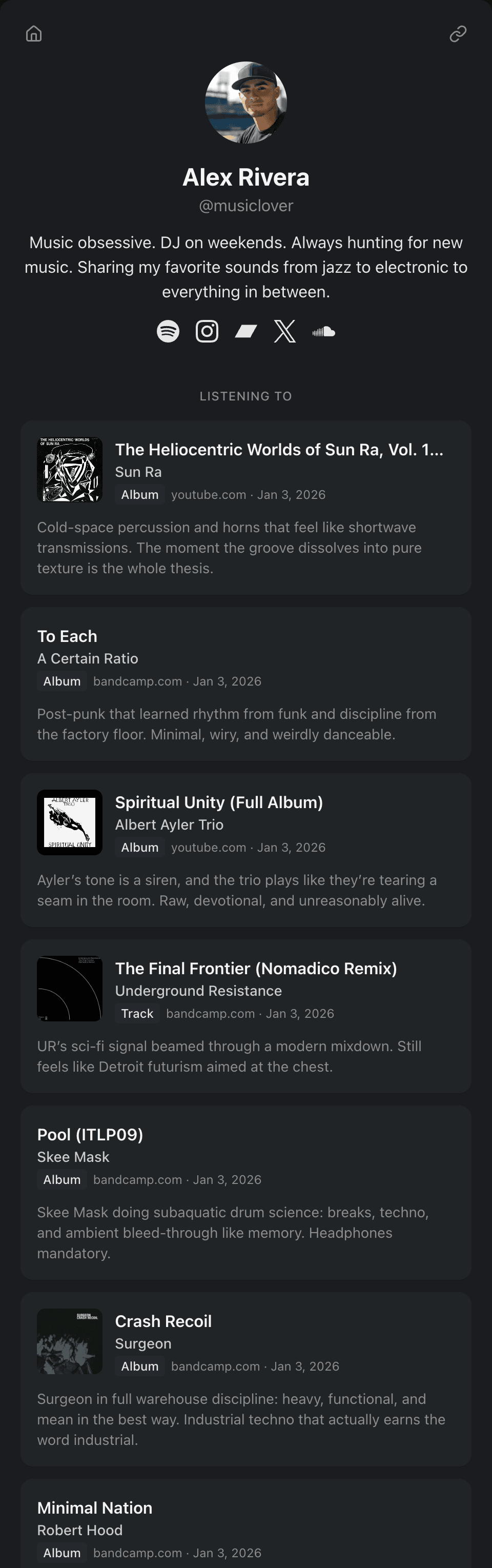Click the share link icon in the top-right corner

pos(458,33)
